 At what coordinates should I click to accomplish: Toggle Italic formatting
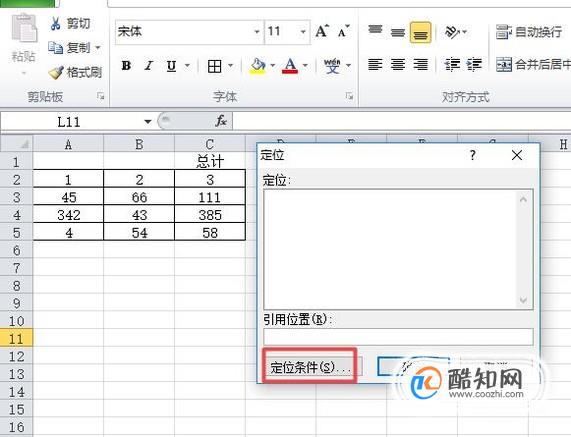(x=149, y=66)
